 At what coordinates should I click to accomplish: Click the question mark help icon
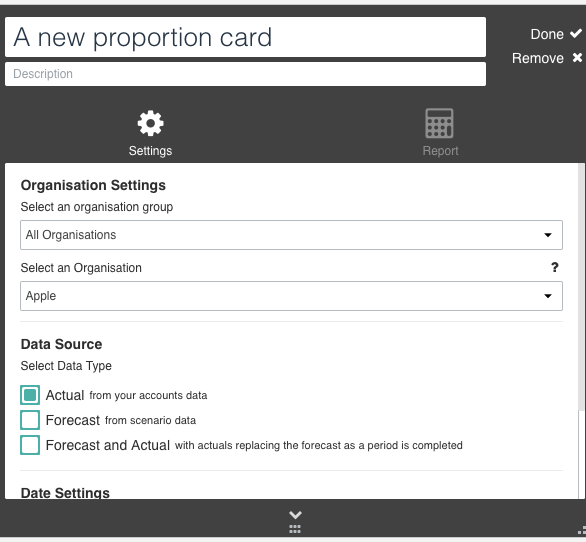(x=555, y=267)
